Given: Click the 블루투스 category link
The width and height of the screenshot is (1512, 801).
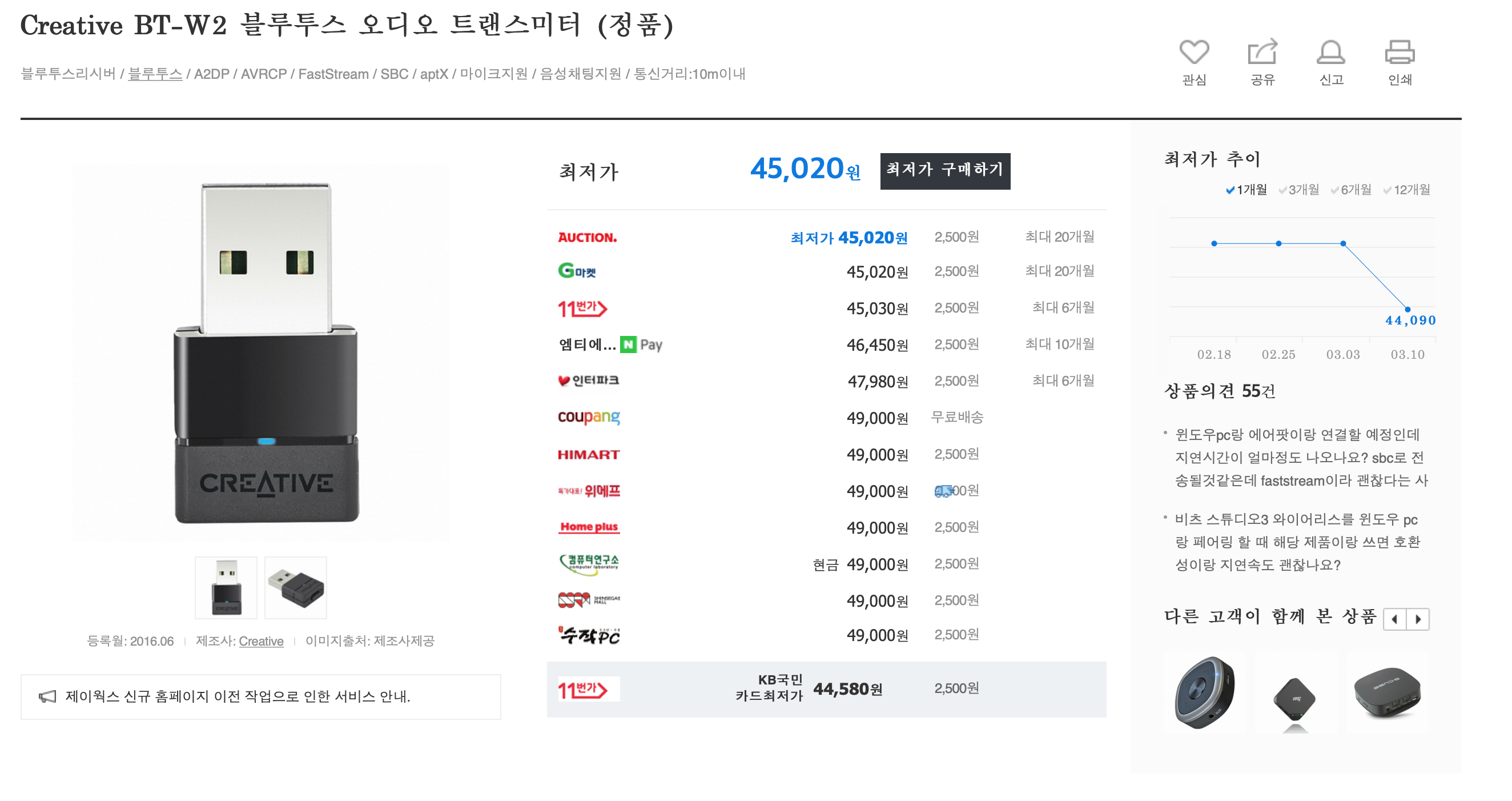Looking at the screenshot, I should pos(155,74).
